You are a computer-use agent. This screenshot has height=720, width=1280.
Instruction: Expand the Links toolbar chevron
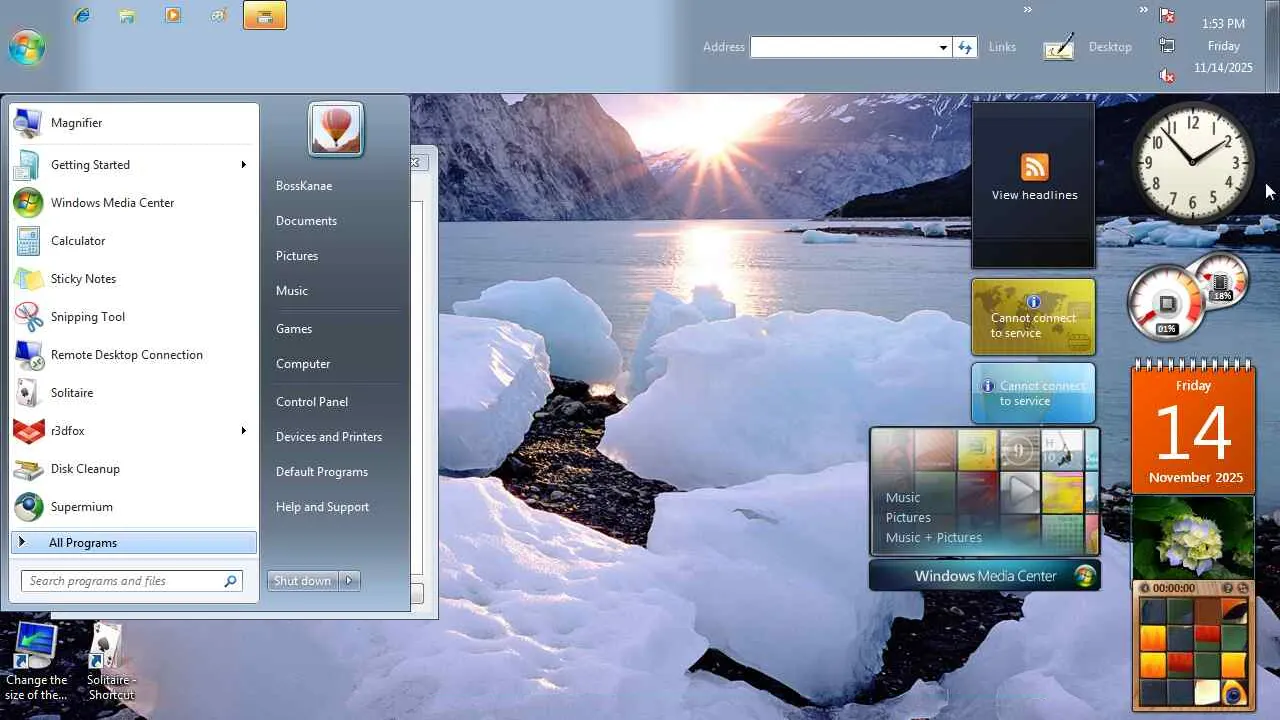1027,10
